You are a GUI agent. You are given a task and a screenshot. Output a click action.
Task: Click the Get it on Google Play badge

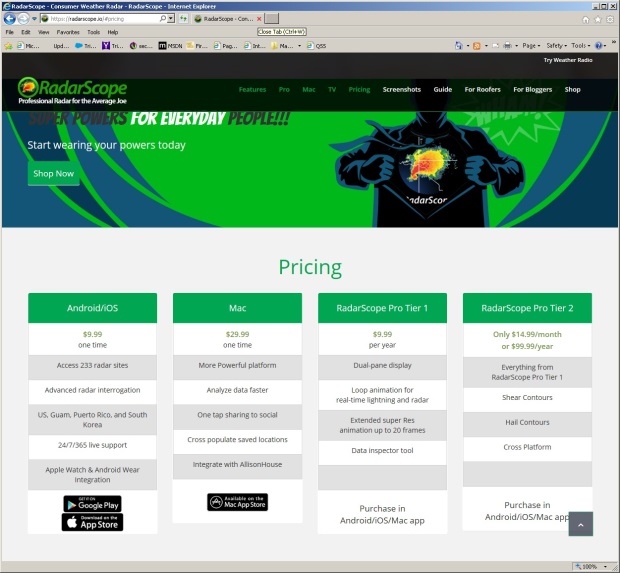click(x=92, y=503)
